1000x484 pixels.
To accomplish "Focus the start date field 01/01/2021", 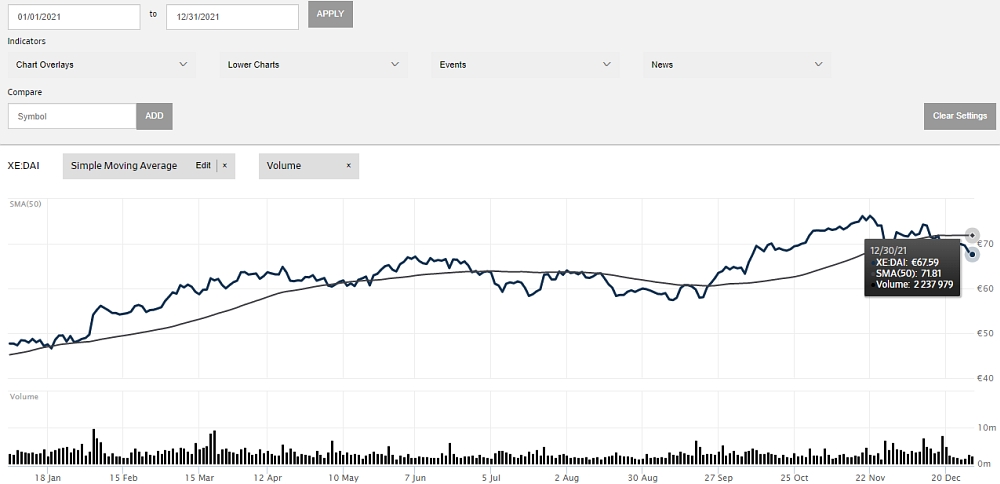I will tap(74, 17).
